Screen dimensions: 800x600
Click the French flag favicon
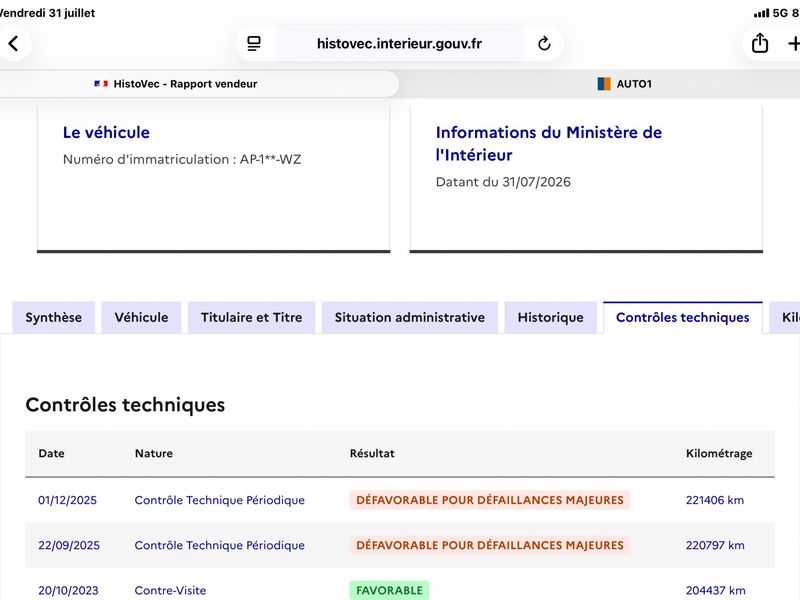tap(101, 84)
